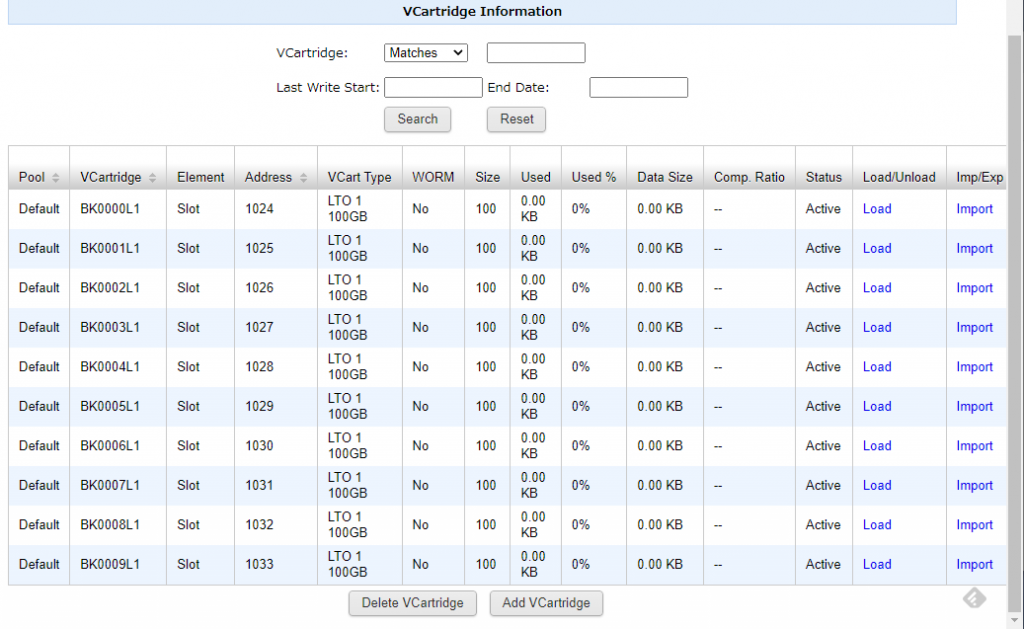Load cartridge BK0008L1
Viewport: 1024px width, 629px height.
coord(876,525)
